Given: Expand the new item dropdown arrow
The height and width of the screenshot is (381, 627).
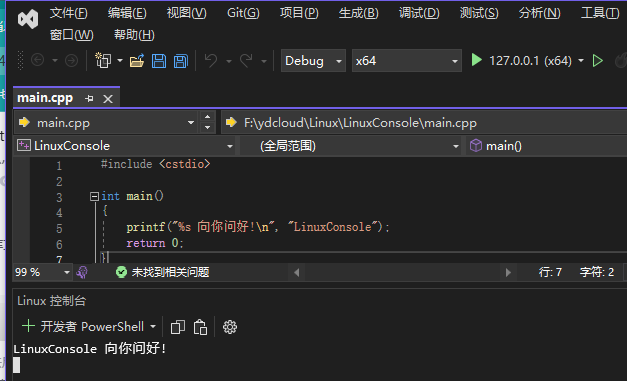Looking at the screenshot, I should [120, 61].
